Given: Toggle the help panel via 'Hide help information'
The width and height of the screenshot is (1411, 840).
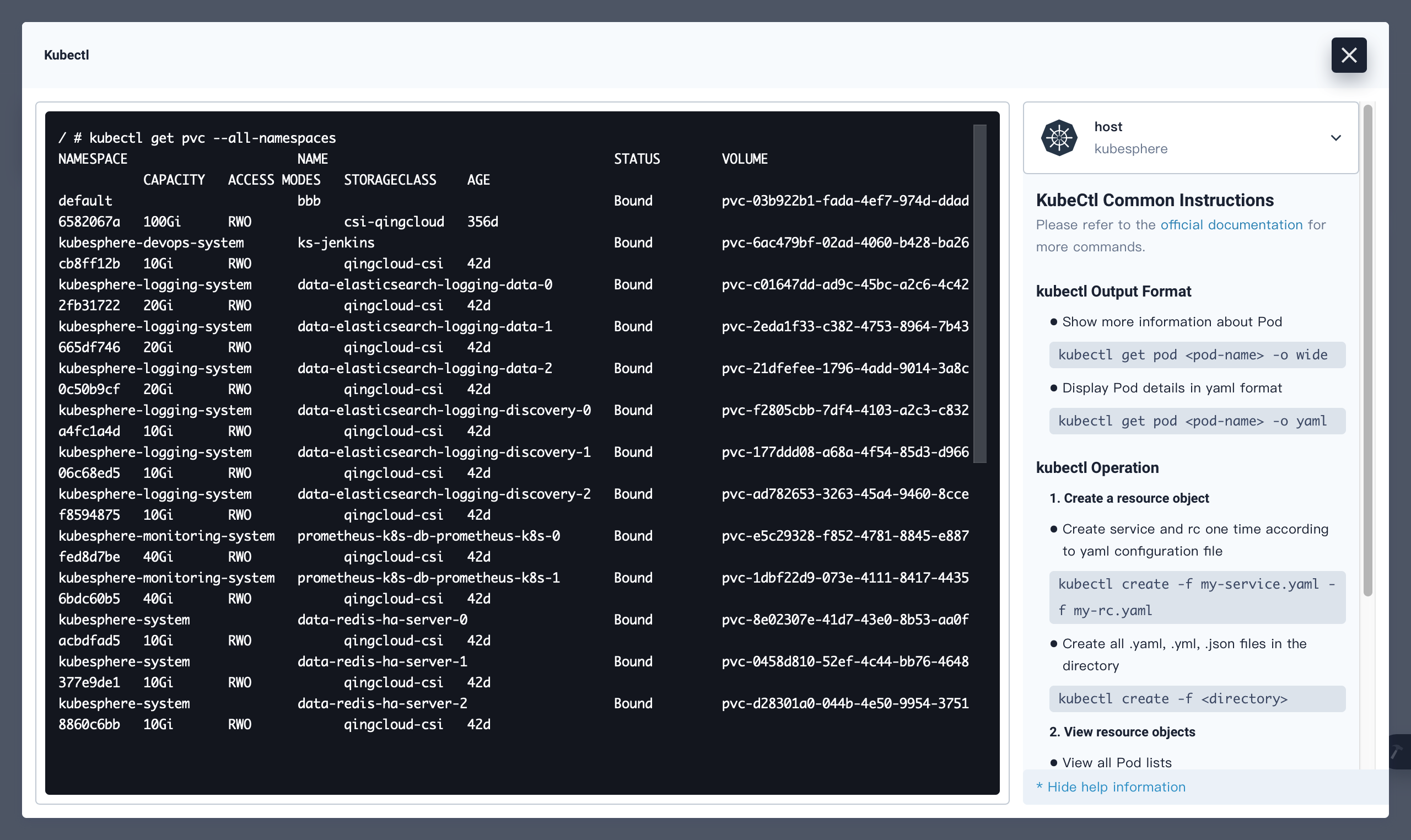Looking at the screenshot, I should tap(1111, 787).
